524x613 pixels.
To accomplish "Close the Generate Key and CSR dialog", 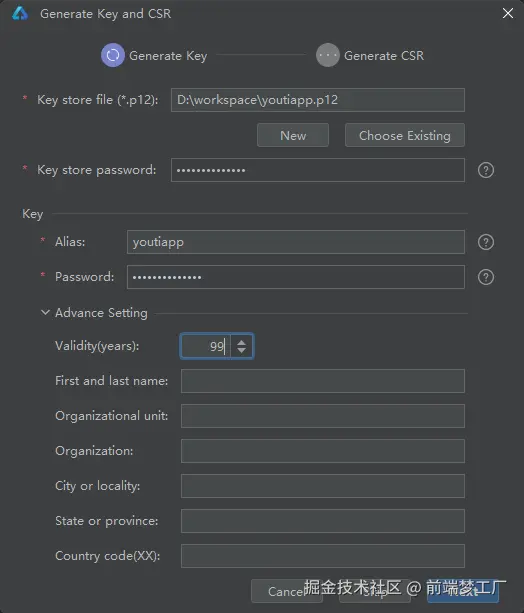I will point(508,13).
